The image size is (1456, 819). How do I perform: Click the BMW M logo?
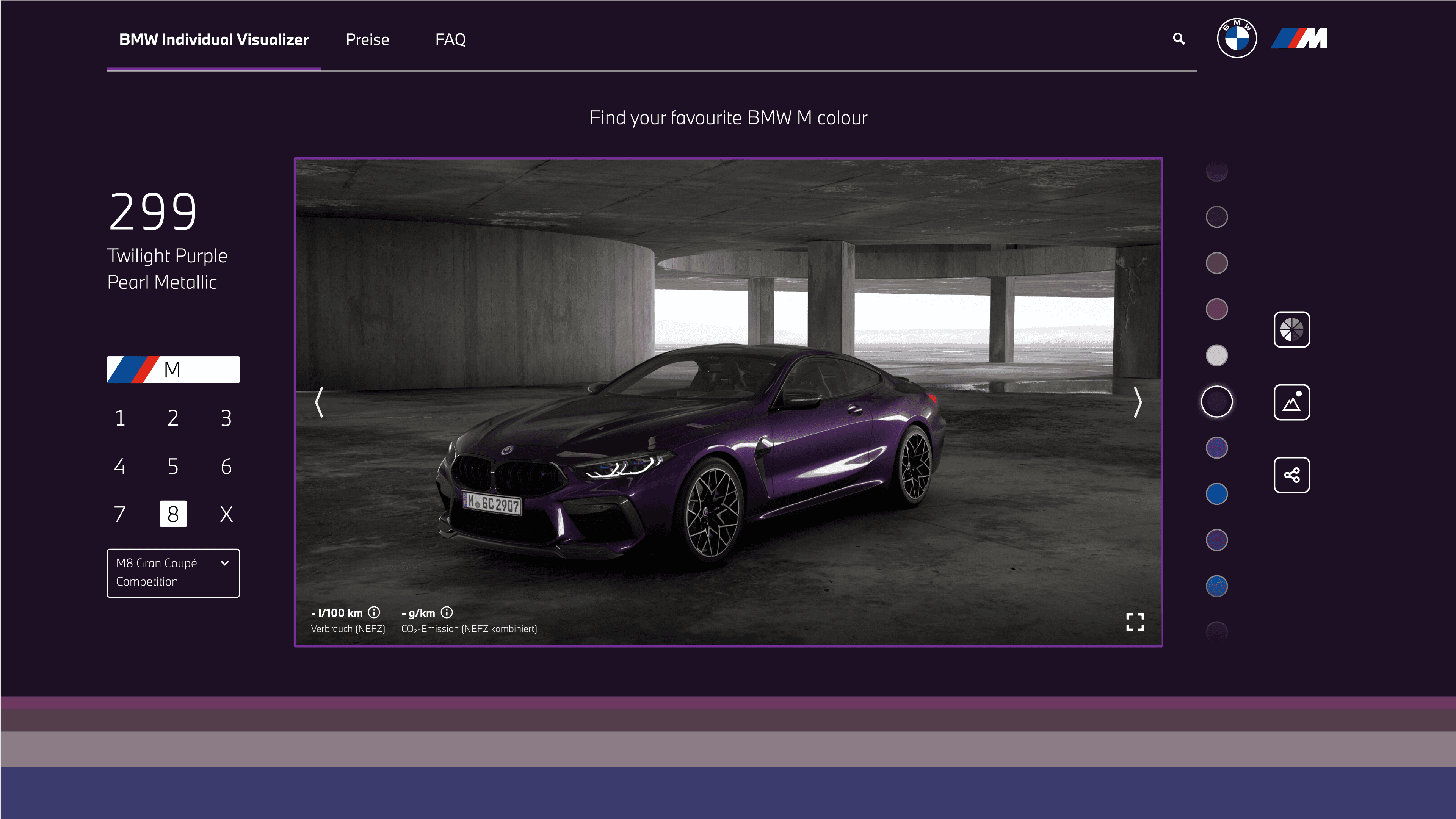coord(1299,38)
